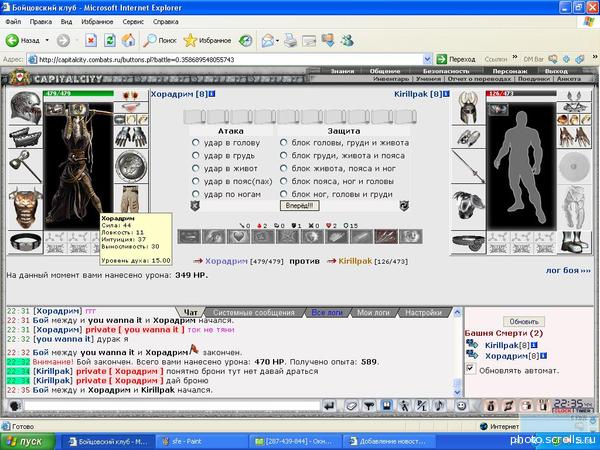Click the IE Home toolbar icon

[128, 40]
